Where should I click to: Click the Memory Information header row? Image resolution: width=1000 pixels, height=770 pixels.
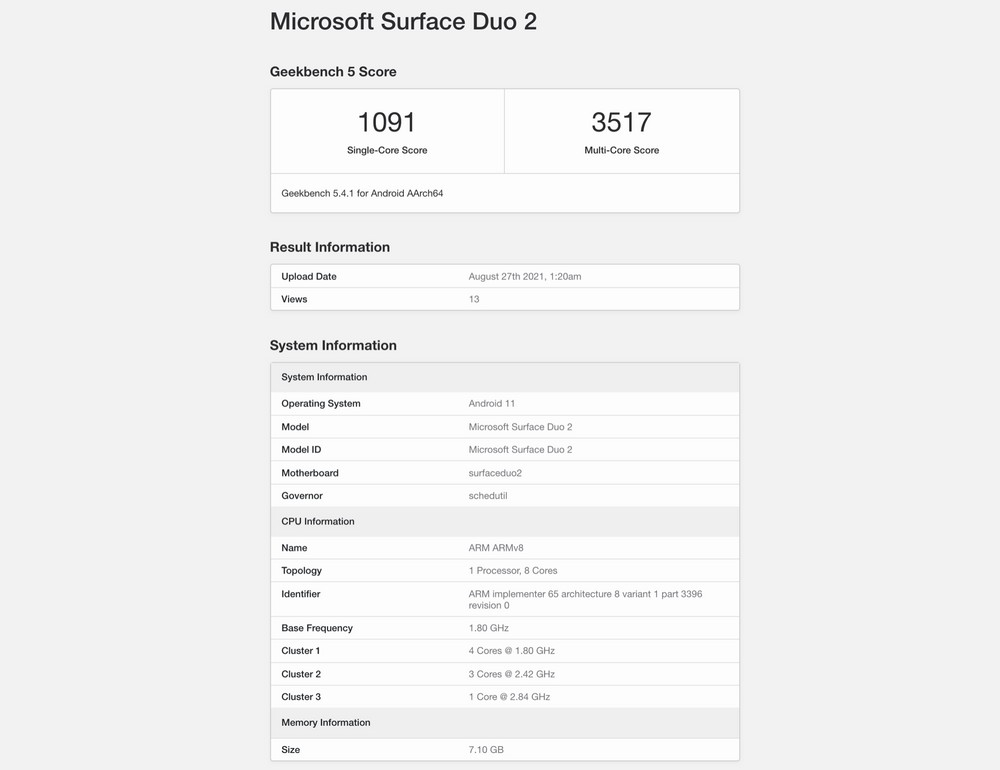505,723
